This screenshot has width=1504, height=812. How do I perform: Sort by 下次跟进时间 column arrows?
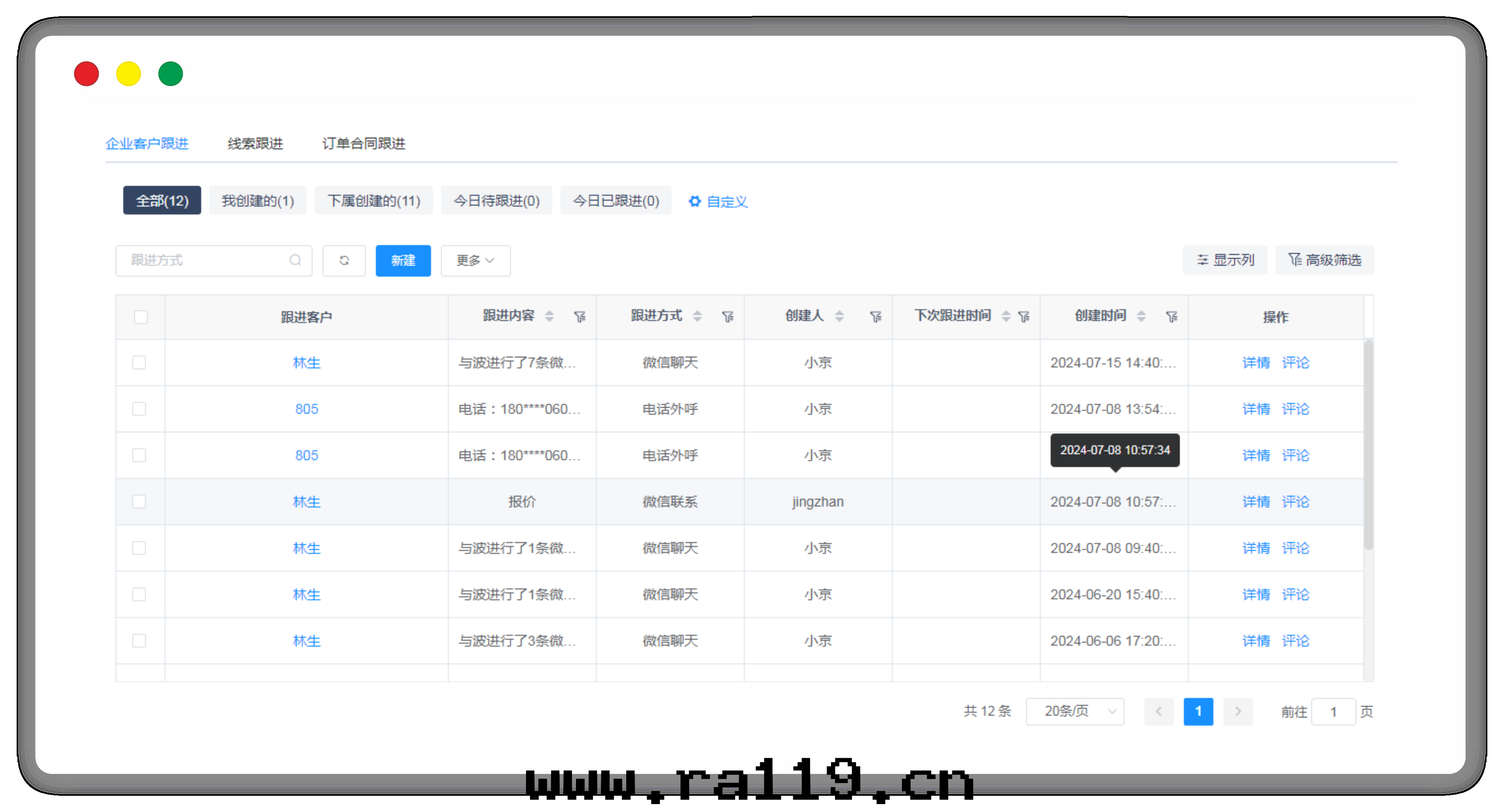pyautogui.click(x=1005, y=316)
